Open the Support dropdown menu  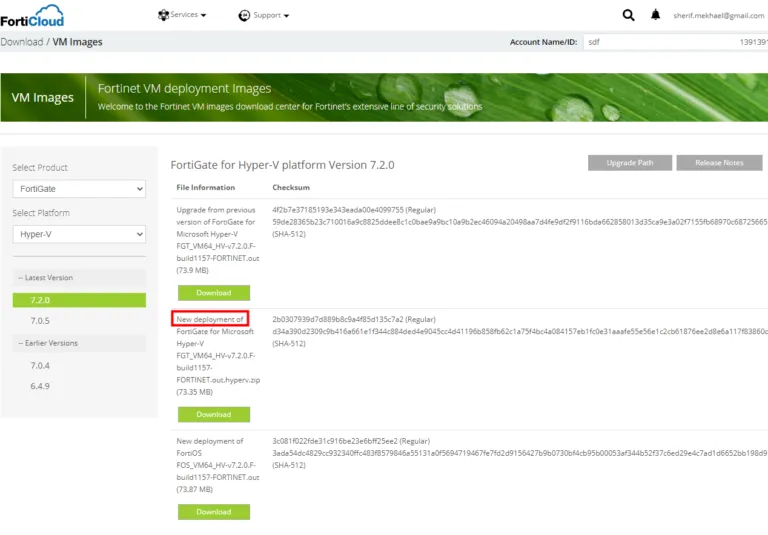tap(264, 16)
